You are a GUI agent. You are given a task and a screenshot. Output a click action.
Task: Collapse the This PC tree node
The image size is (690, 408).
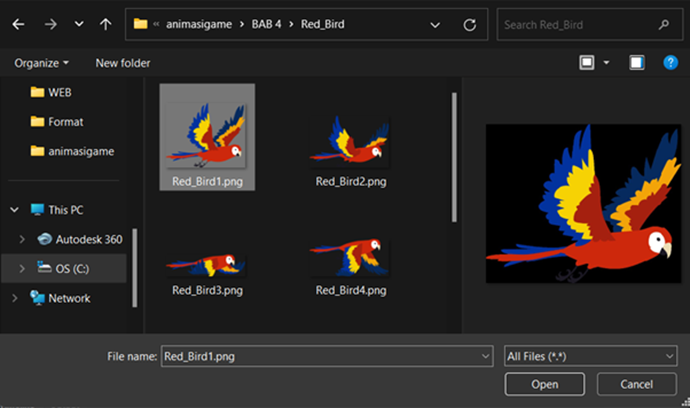[15, 210]
